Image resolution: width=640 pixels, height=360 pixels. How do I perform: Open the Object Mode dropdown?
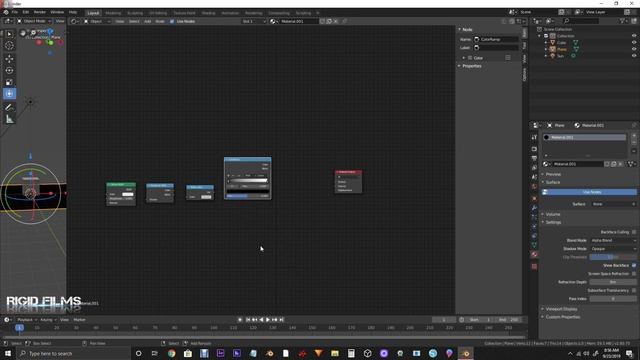[34, 21]
